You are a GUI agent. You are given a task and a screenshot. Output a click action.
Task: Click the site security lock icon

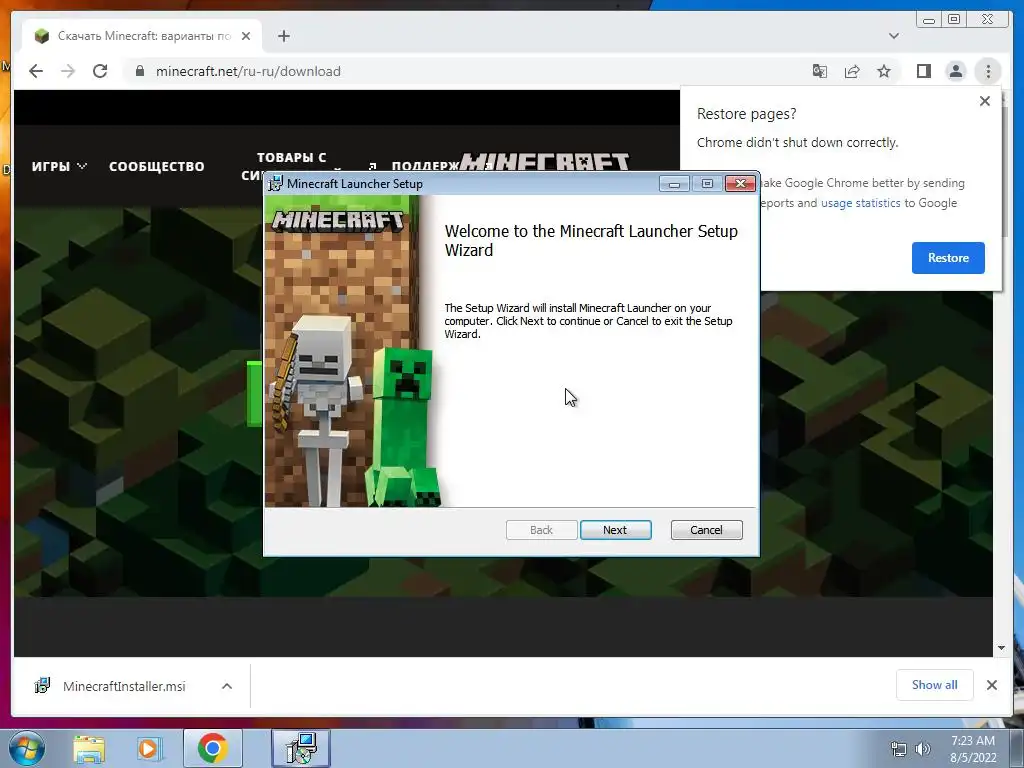(139, 71)
